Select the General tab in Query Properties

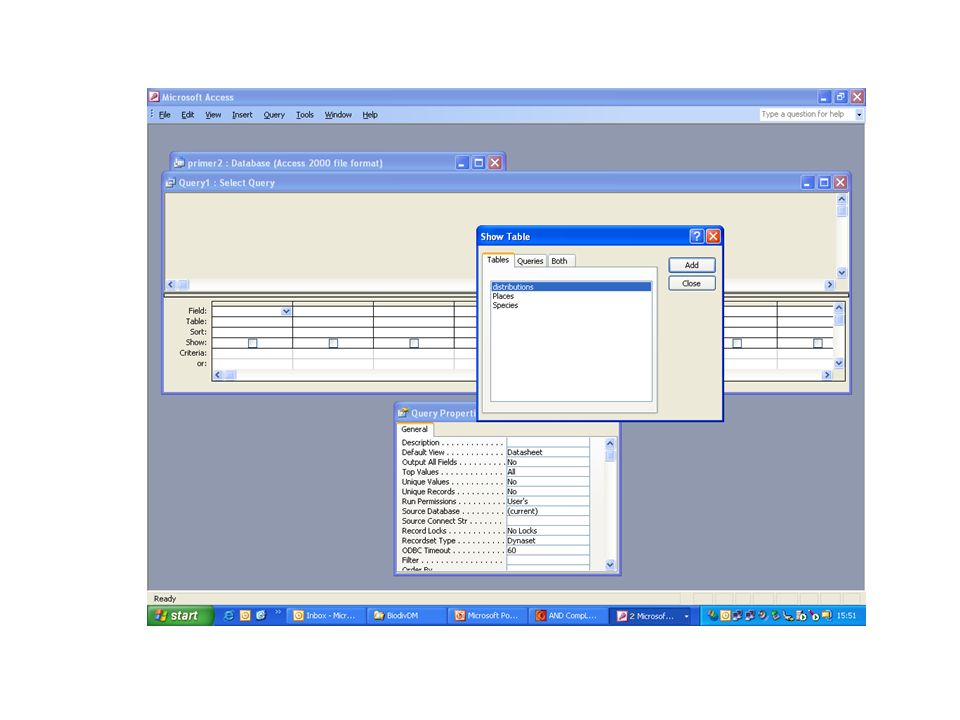click(x=414, y=429)
